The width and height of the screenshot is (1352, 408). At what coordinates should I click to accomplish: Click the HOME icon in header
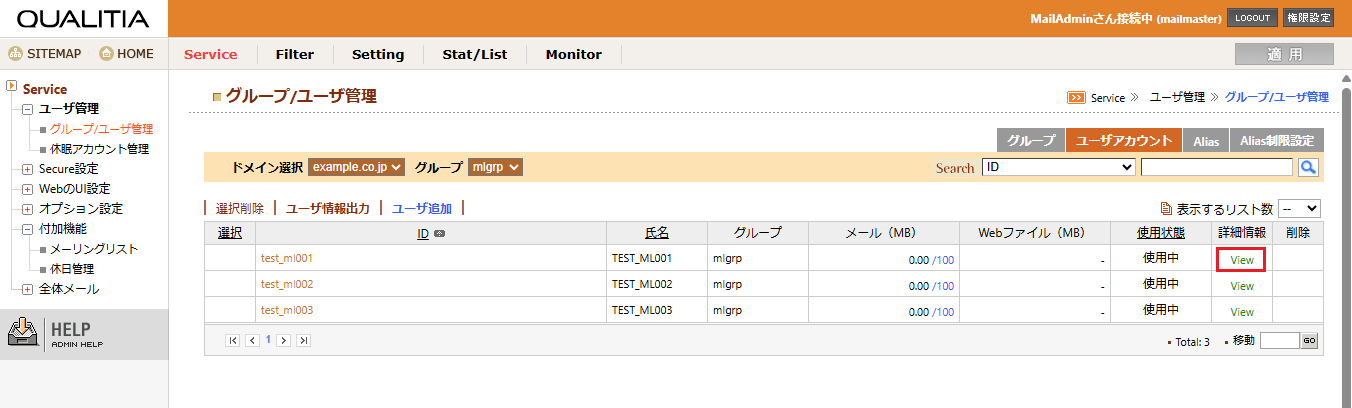(107, 54)
